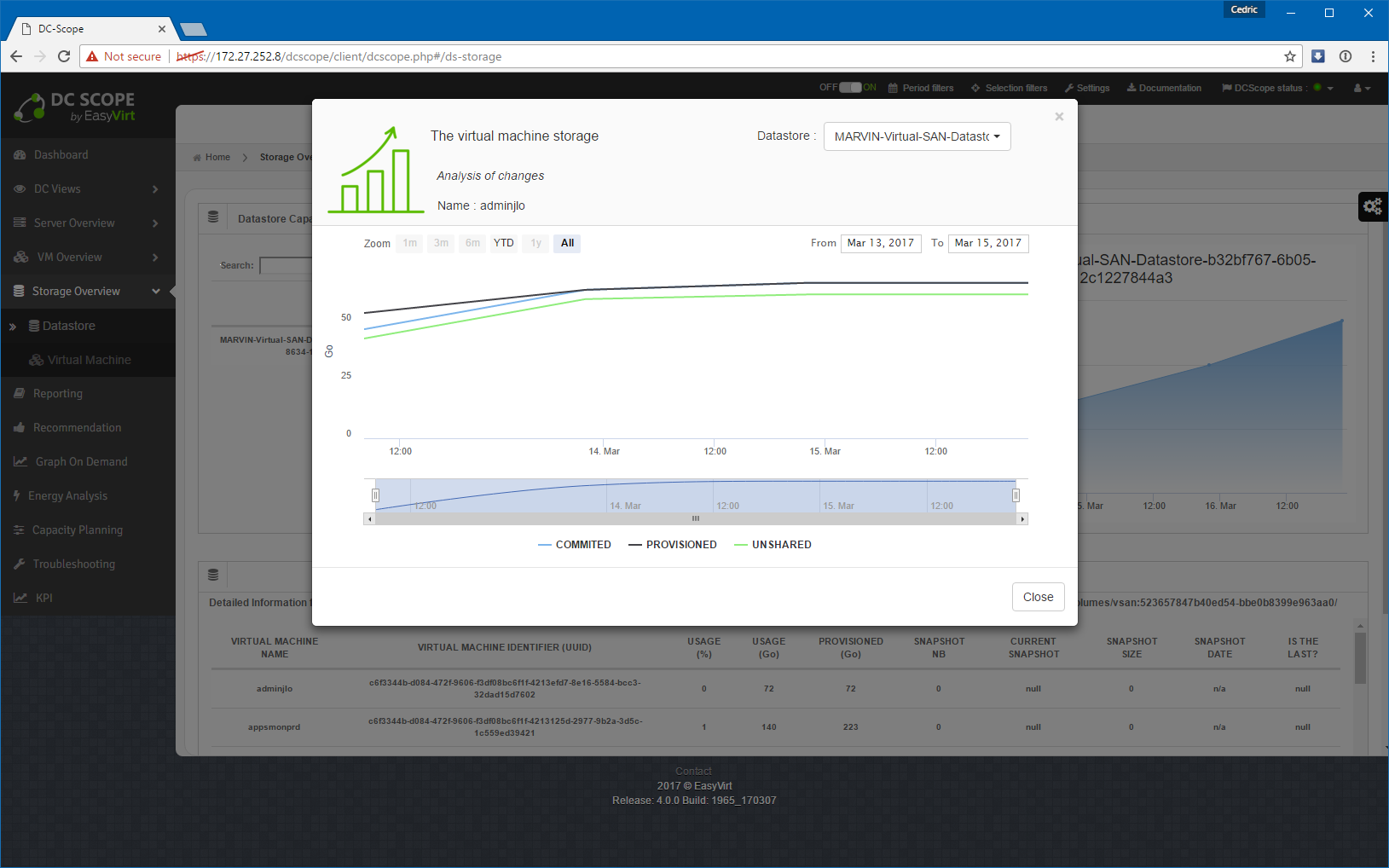1389x868 pixels.
Task: Click the gears settings icon on right edge
Action: (x=1372, y=206)
